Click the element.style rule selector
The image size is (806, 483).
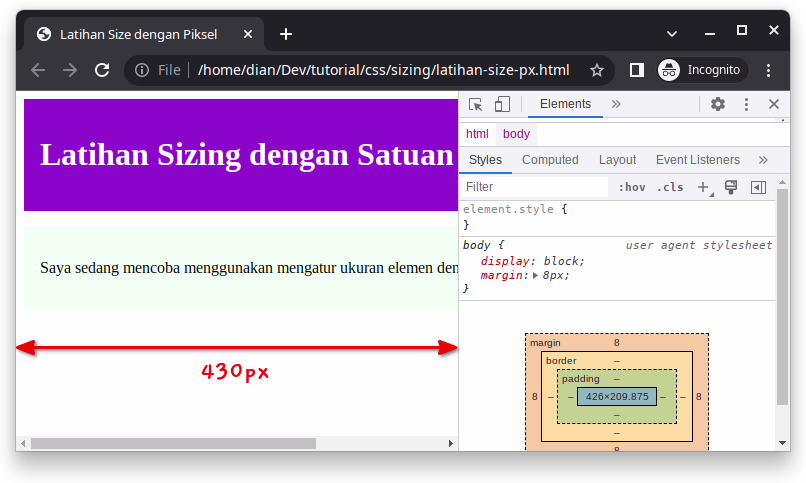click(x=508, y=209)
